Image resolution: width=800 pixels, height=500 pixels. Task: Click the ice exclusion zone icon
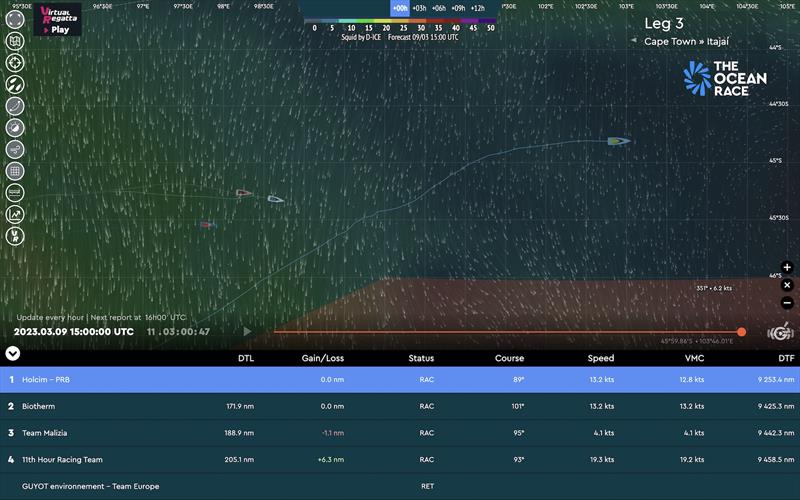(15, 192)
